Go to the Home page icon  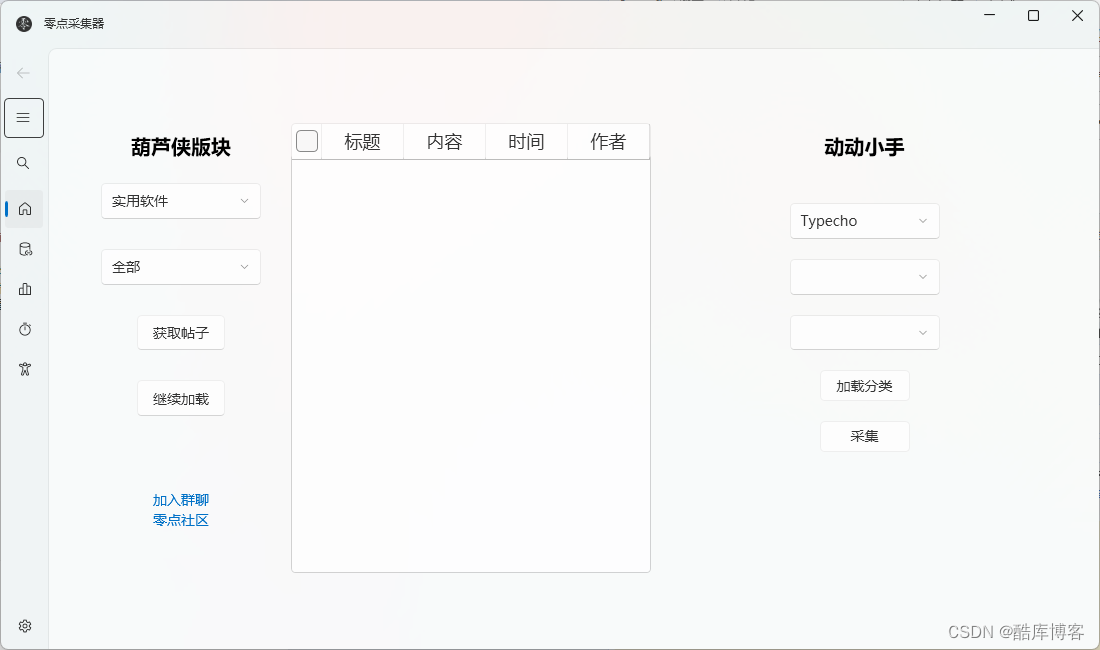(25, 209)
